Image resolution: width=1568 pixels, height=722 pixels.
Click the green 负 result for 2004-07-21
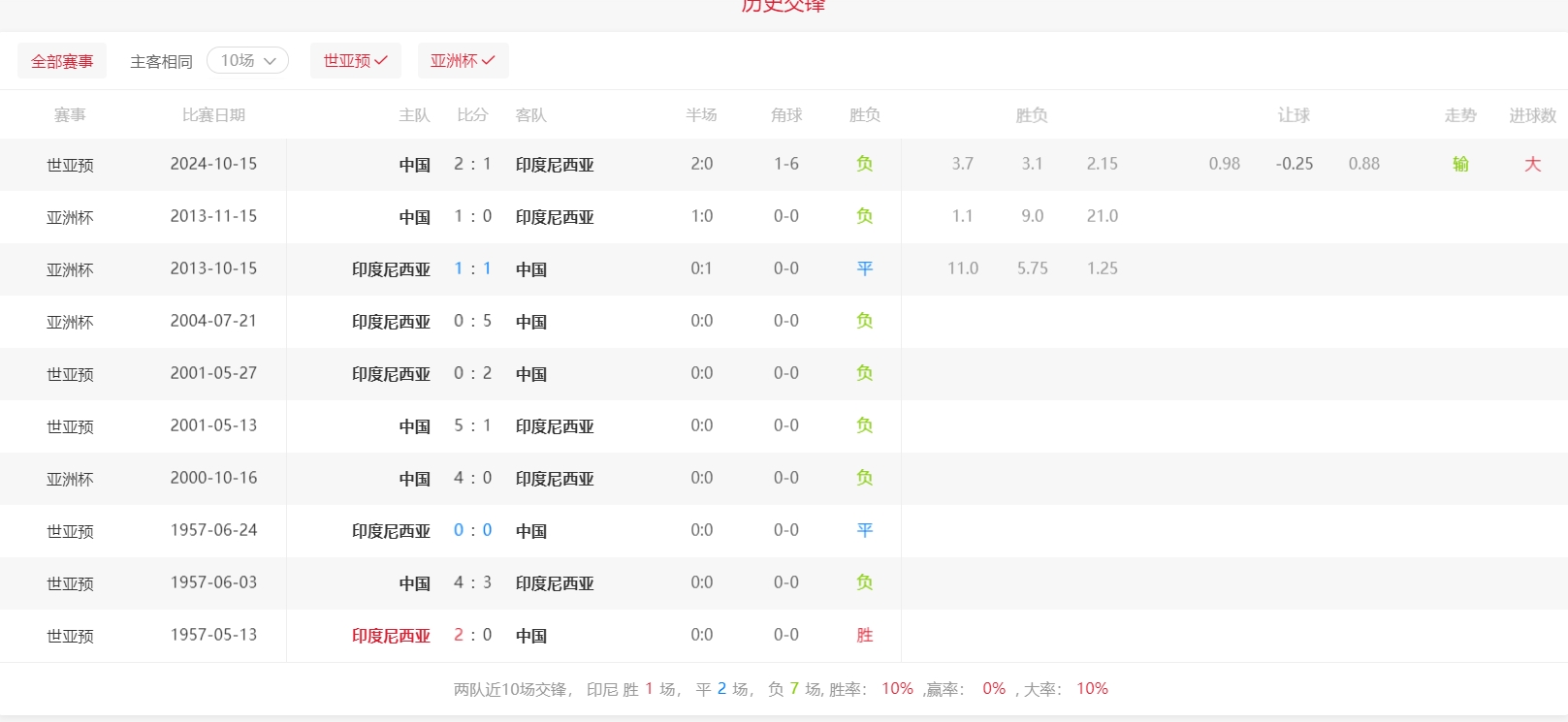(x=864, y=321)
